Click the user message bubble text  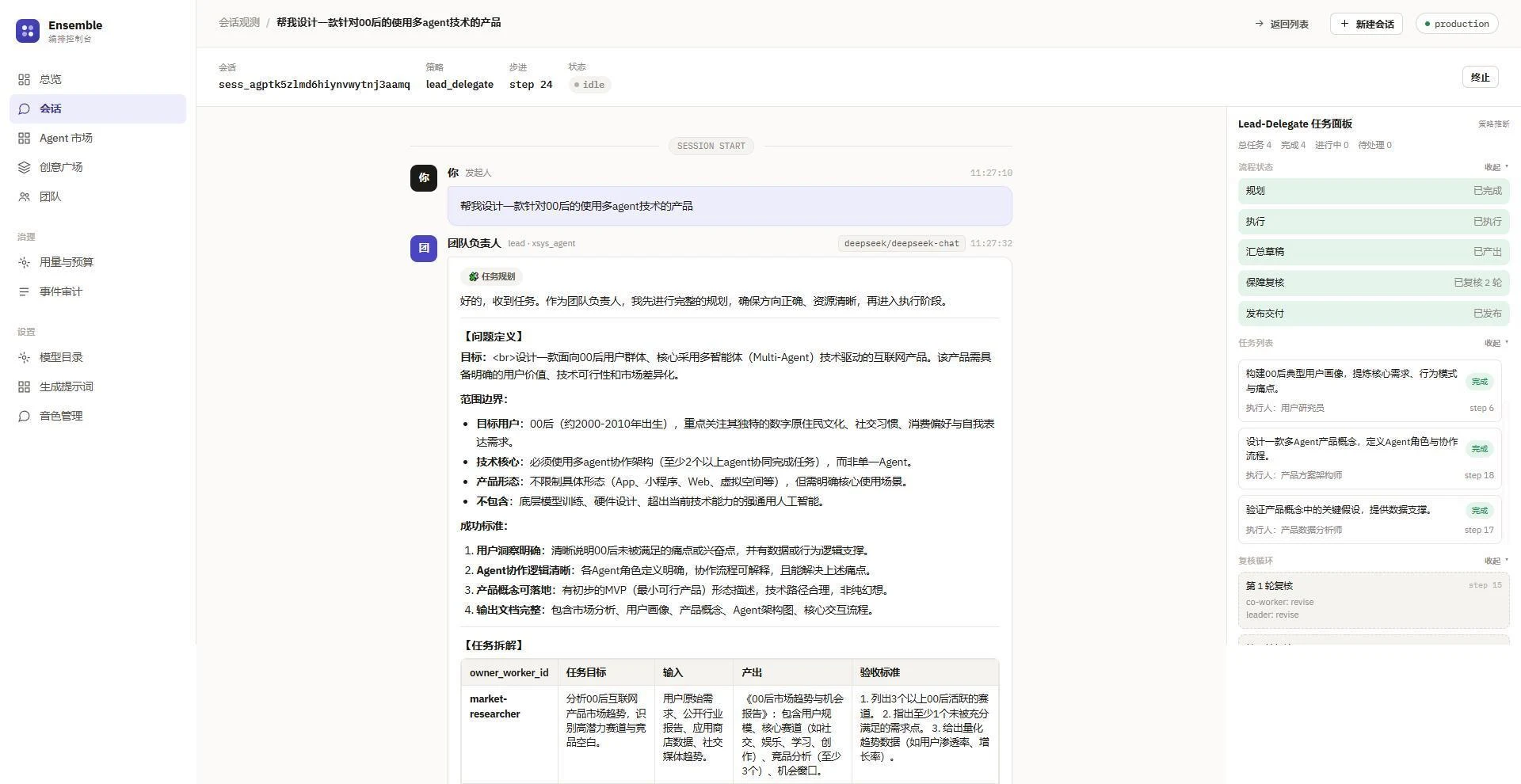point(577,206)
